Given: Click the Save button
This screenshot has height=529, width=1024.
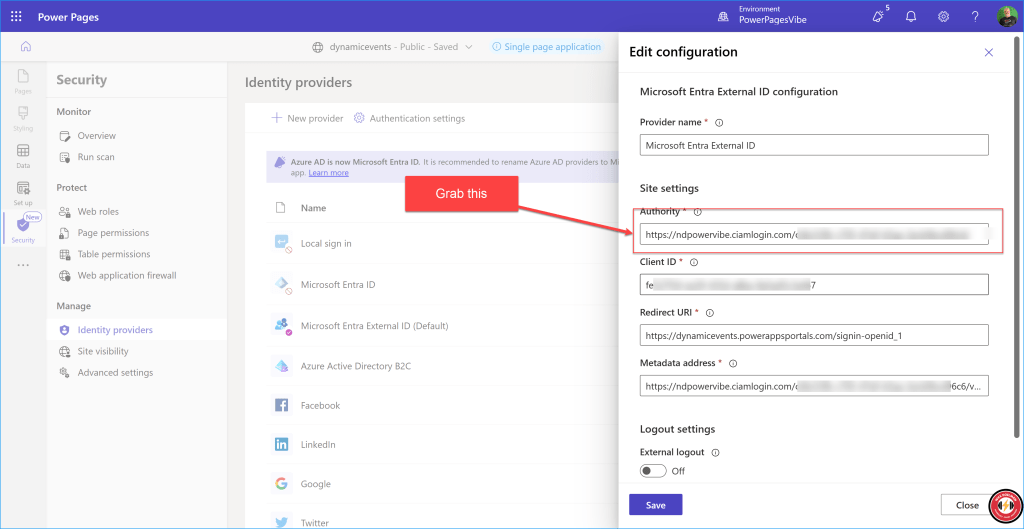Looking at the screenshot, I should pos(655,505).
